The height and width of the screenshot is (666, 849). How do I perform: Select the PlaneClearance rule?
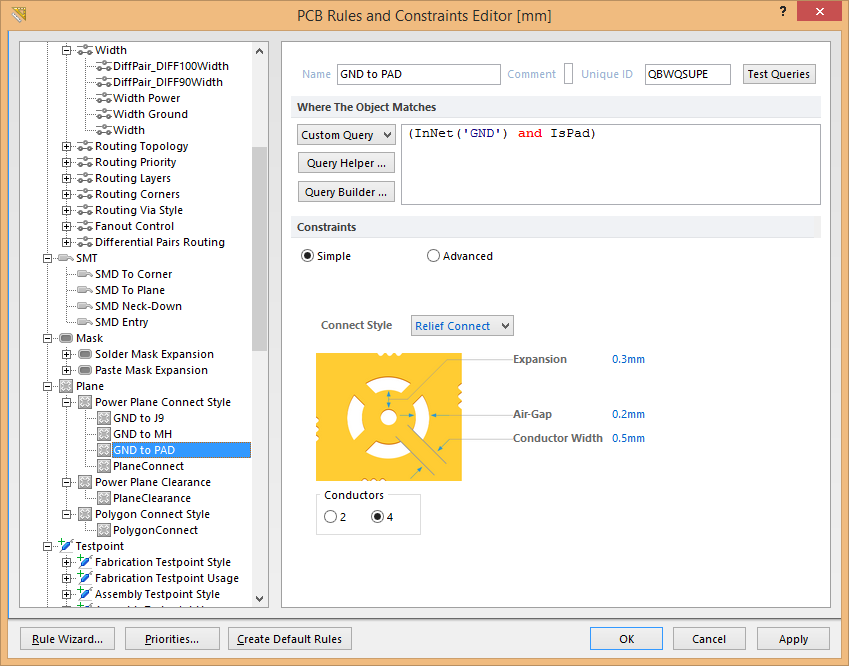[x=152, y=498]
